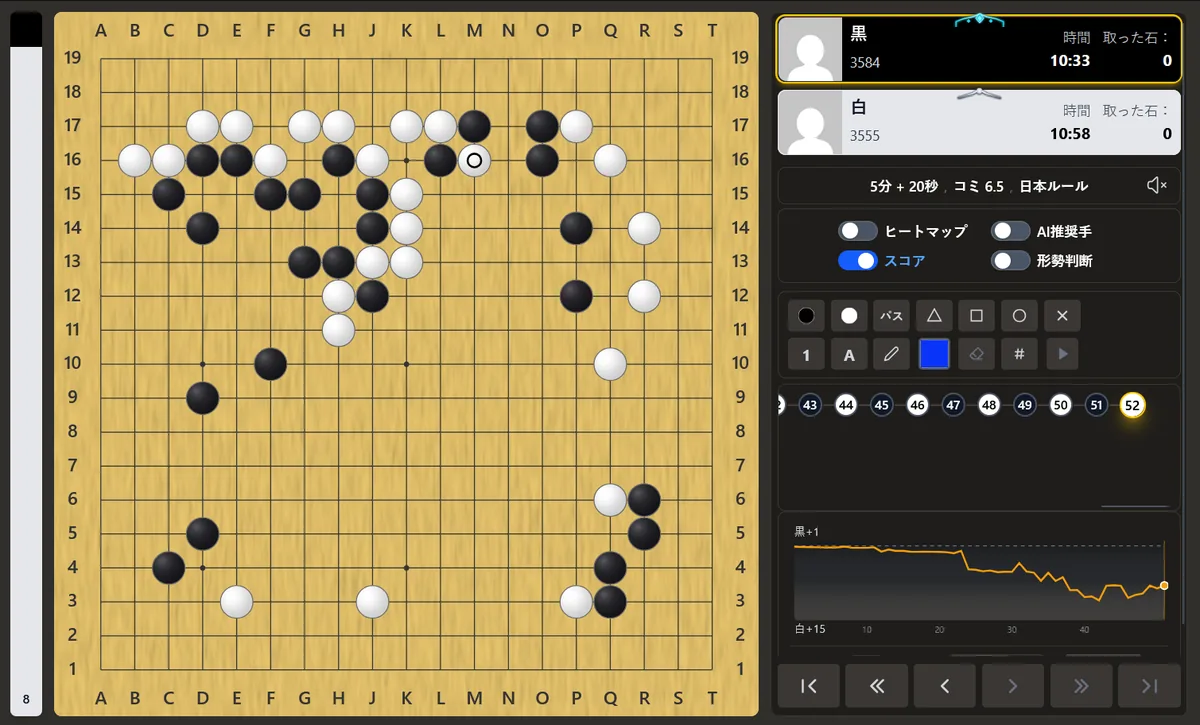
Task: Click white's remaining time 10:58
Action: pos(1070,134)
